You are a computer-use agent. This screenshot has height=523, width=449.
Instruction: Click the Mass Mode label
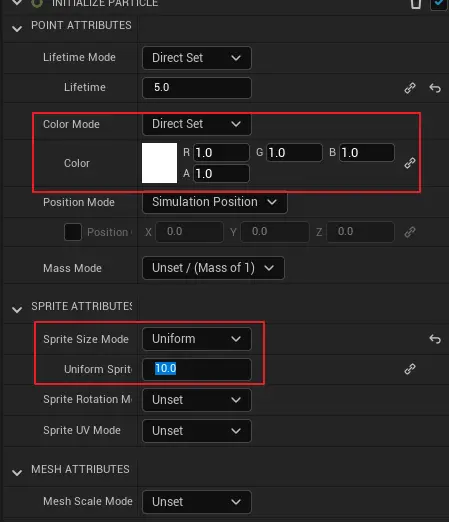72,268
